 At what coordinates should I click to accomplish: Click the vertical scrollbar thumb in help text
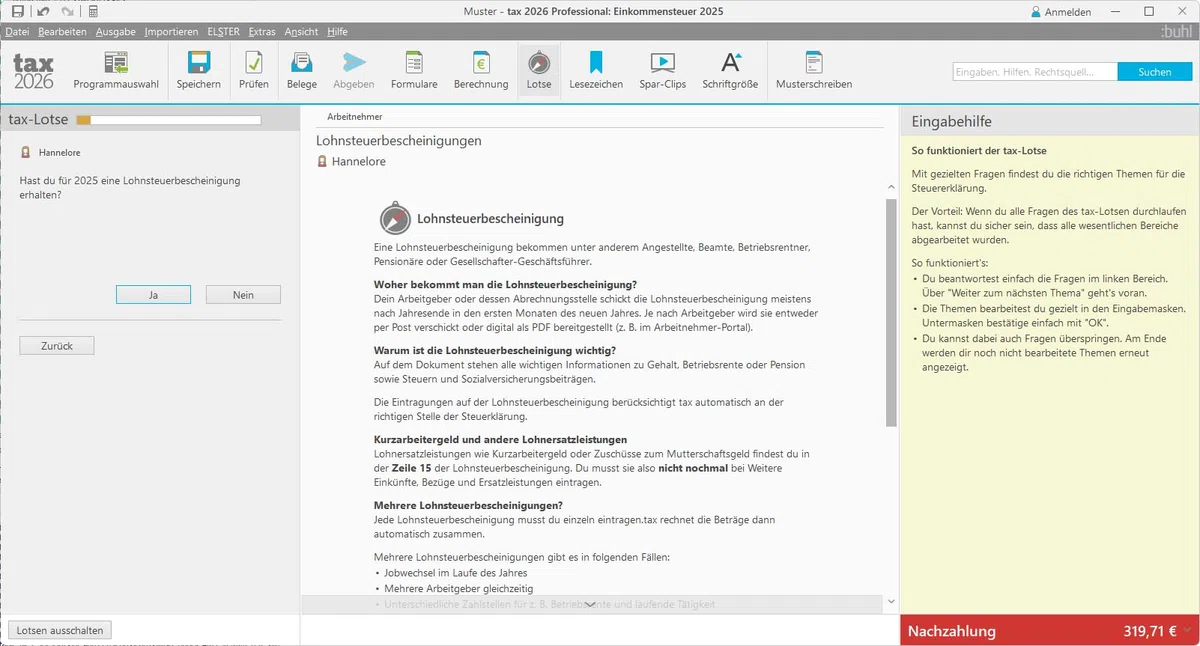point(891,312)
